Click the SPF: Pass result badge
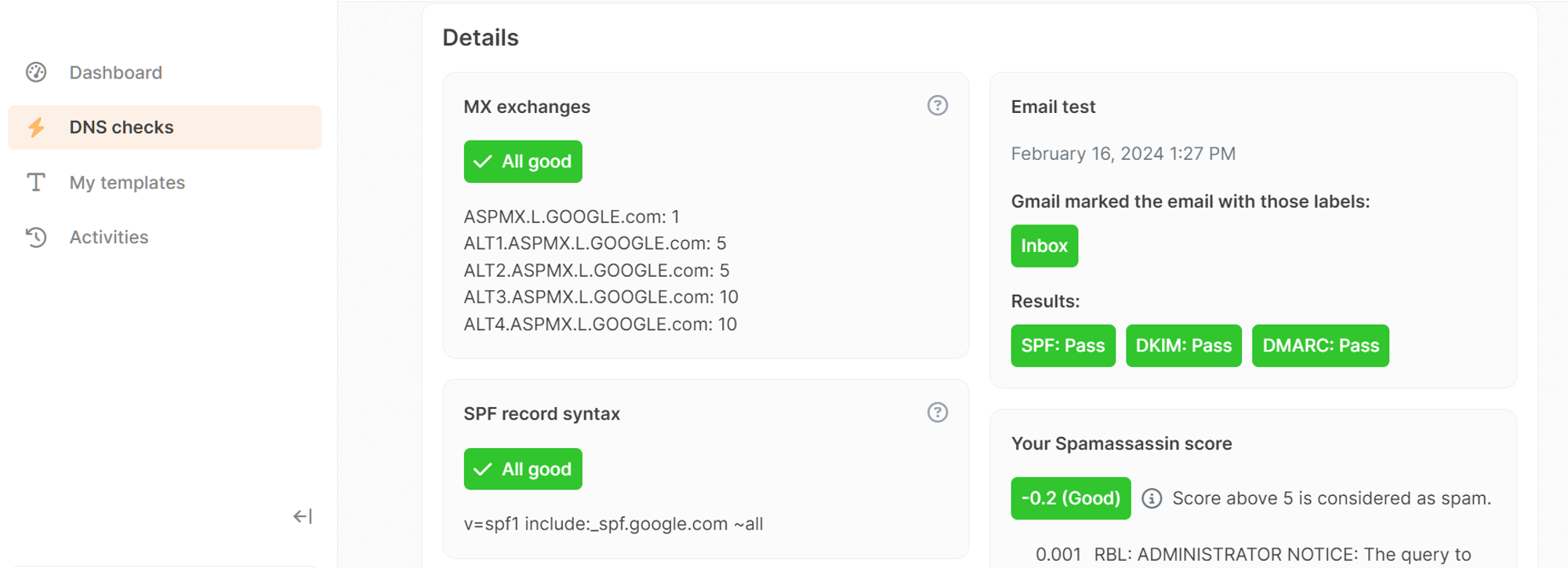 1062,346
